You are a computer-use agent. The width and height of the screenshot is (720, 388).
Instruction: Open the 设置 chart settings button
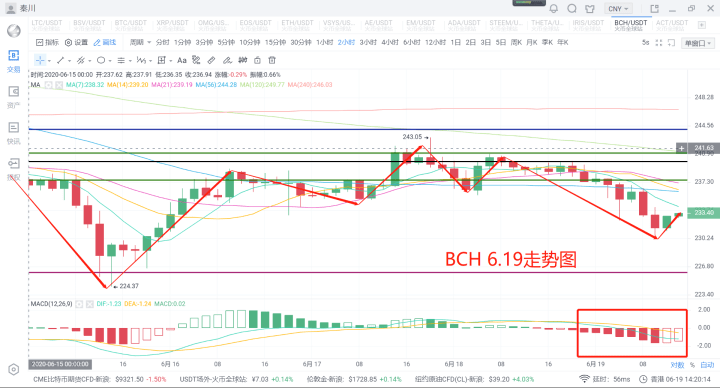[76, 42]
